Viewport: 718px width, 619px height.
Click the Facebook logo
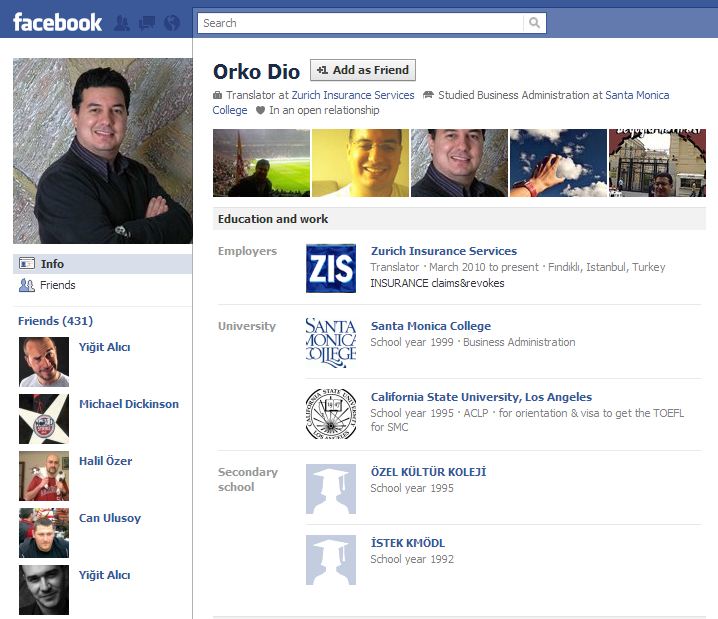point(57,22)
